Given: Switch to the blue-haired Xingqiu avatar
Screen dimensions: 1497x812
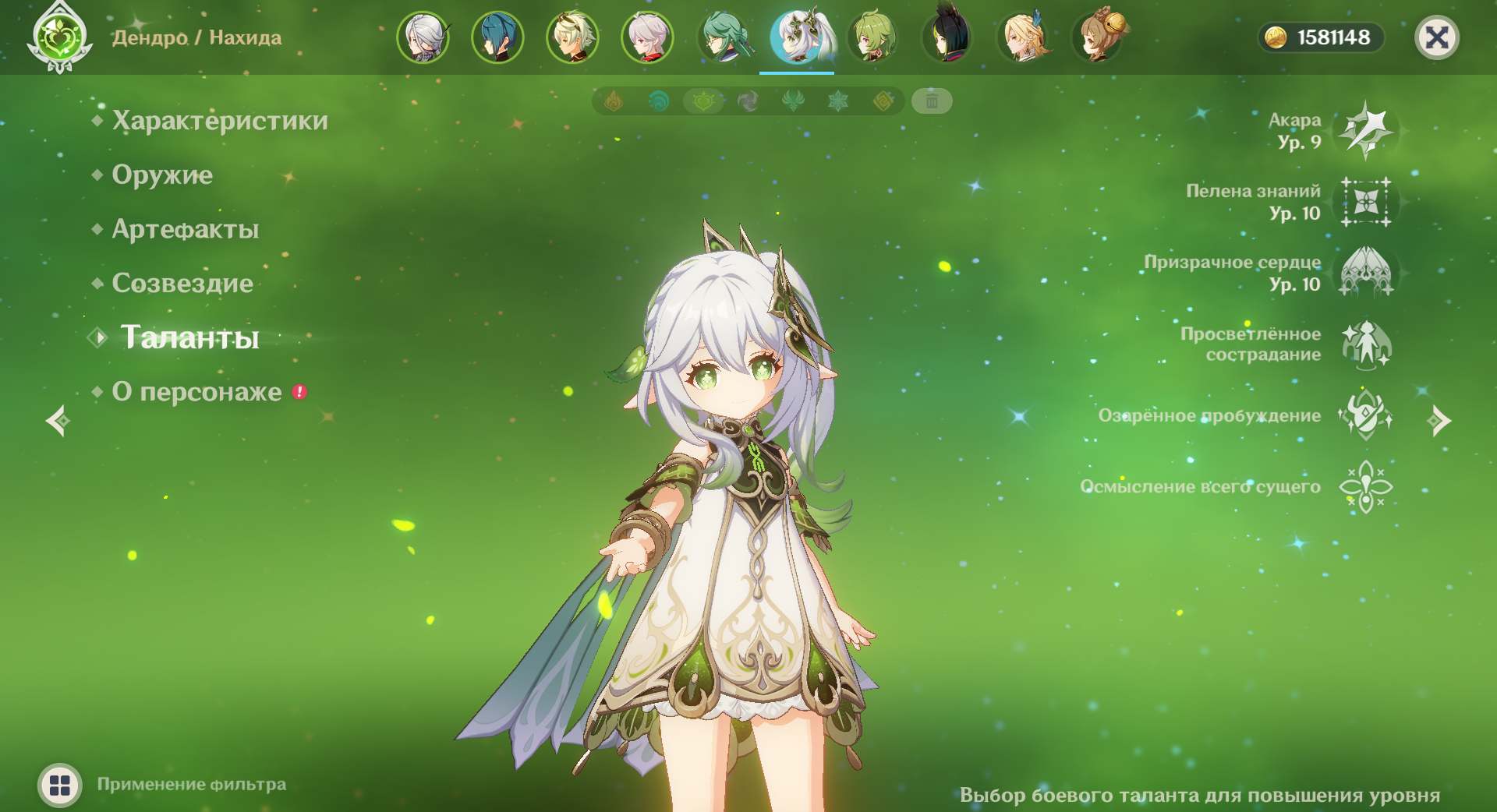Looking at the screenshot, I should (497, 37).
